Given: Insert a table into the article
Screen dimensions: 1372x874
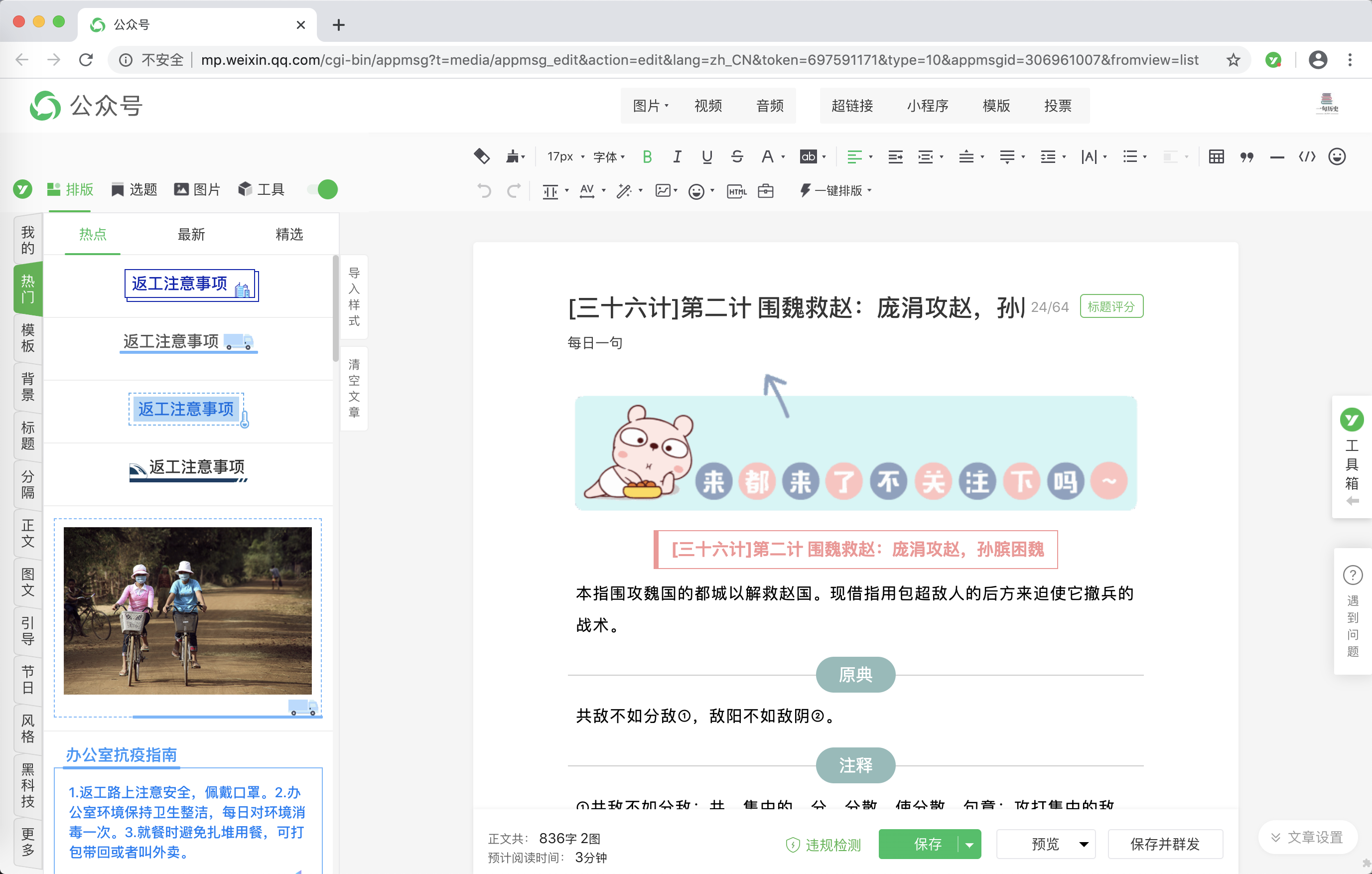Looking at the screenshot, I should point(1216,156).
